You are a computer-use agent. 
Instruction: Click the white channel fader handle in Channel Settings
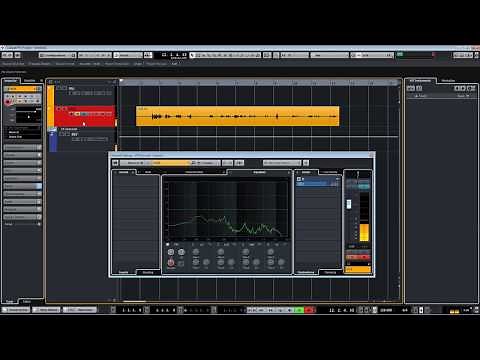(349, 204)
